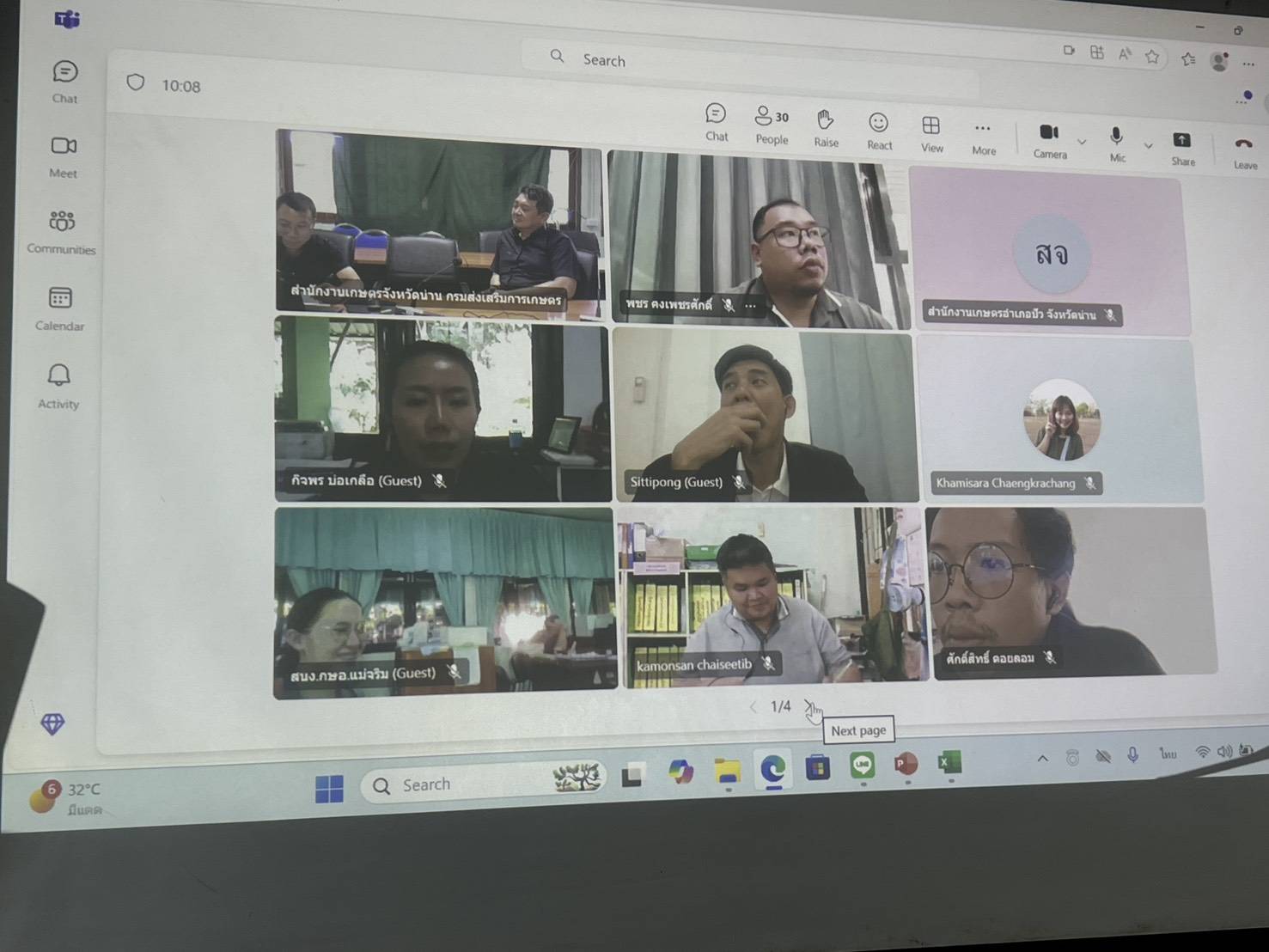1269x952 pixels.
Task: Go to next page of participants
Action: point(808,706)
